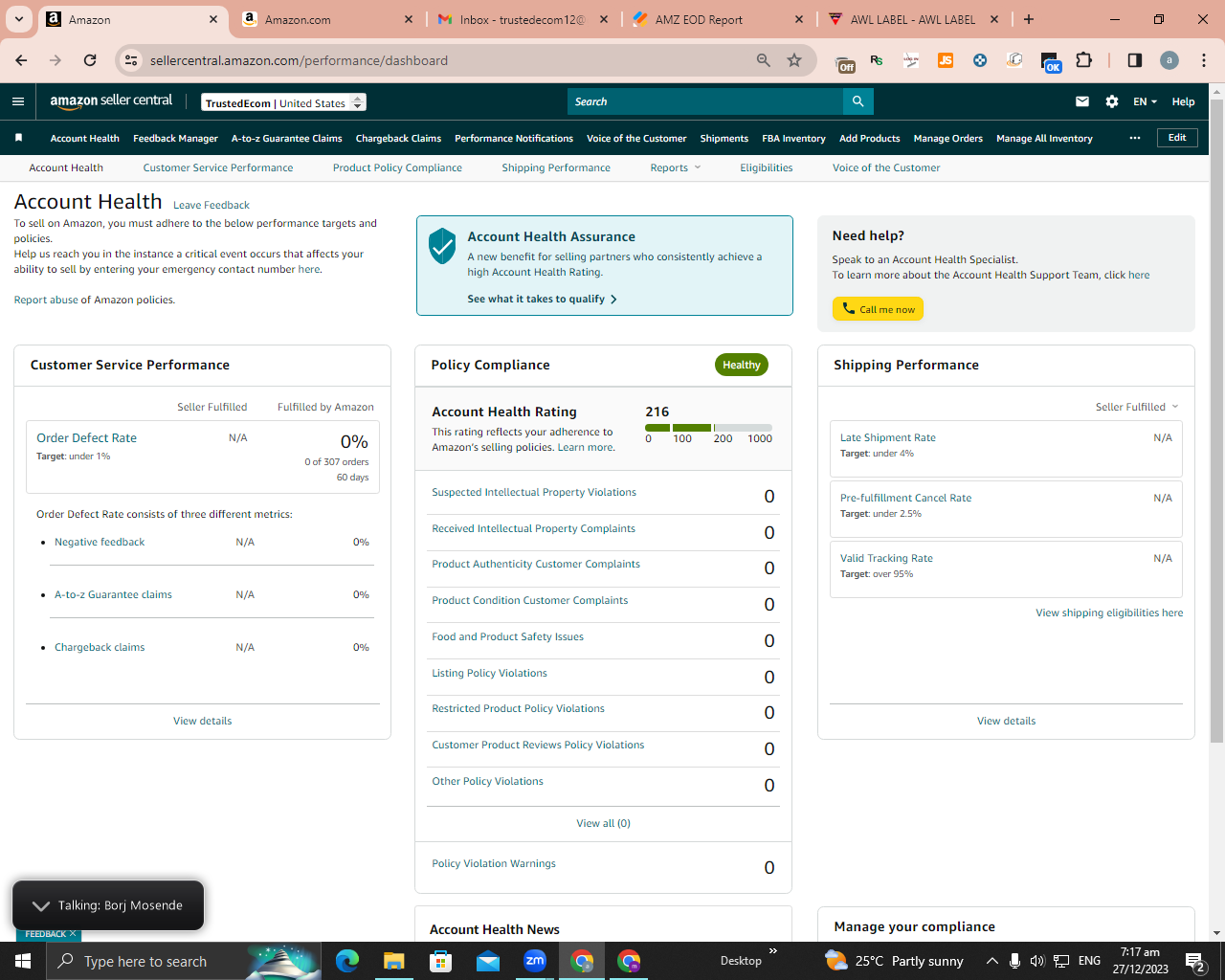Click the RS extension icon
Image resolution: width=1225 pixels, height=980 pixels.
click(x=877, y=60)
